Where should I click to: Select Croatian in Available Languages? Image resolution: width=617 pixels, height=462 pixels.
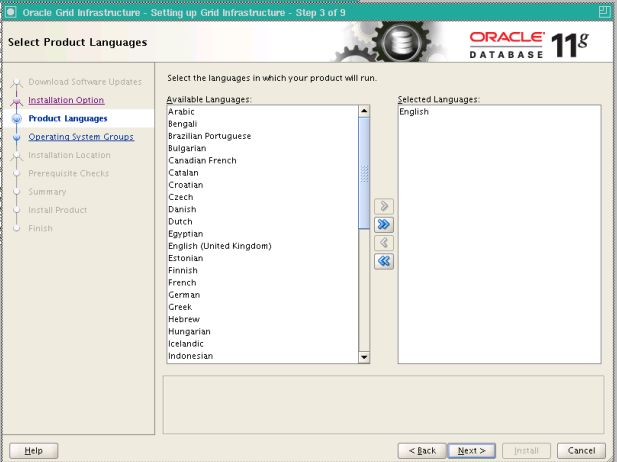point(262,185)
